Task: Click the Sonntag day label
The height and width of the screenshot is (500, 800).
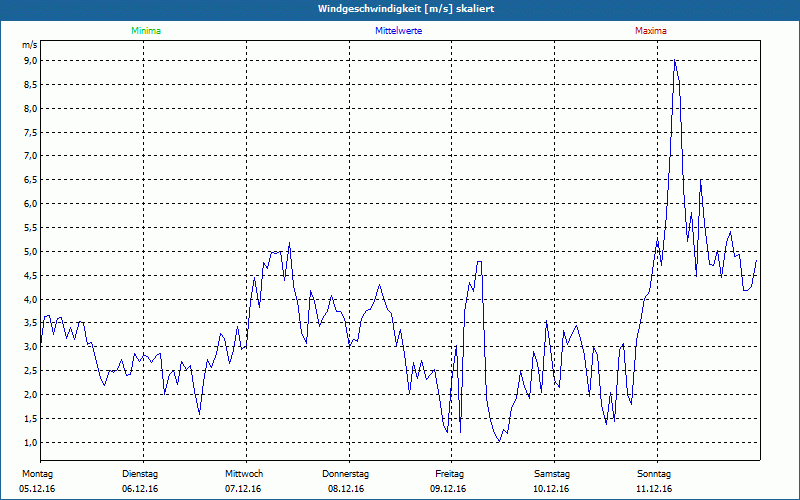Action: (x=654, y=474)
